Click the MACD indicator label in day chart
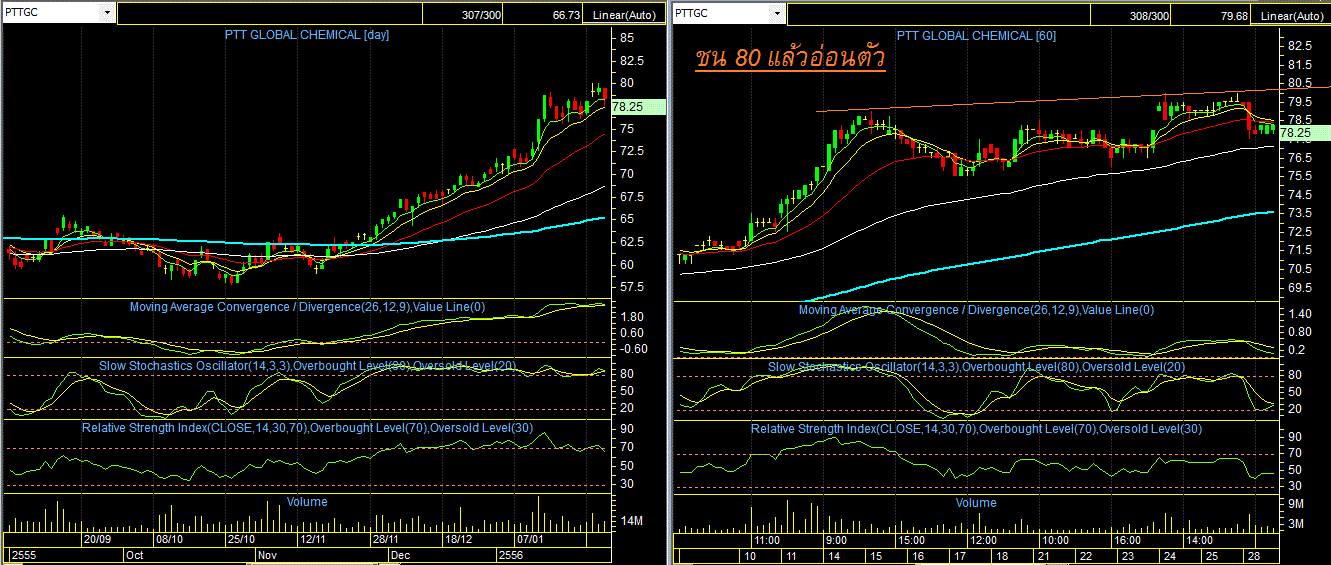The width and height of the screenshot is (1331, 565). [307, 307]
